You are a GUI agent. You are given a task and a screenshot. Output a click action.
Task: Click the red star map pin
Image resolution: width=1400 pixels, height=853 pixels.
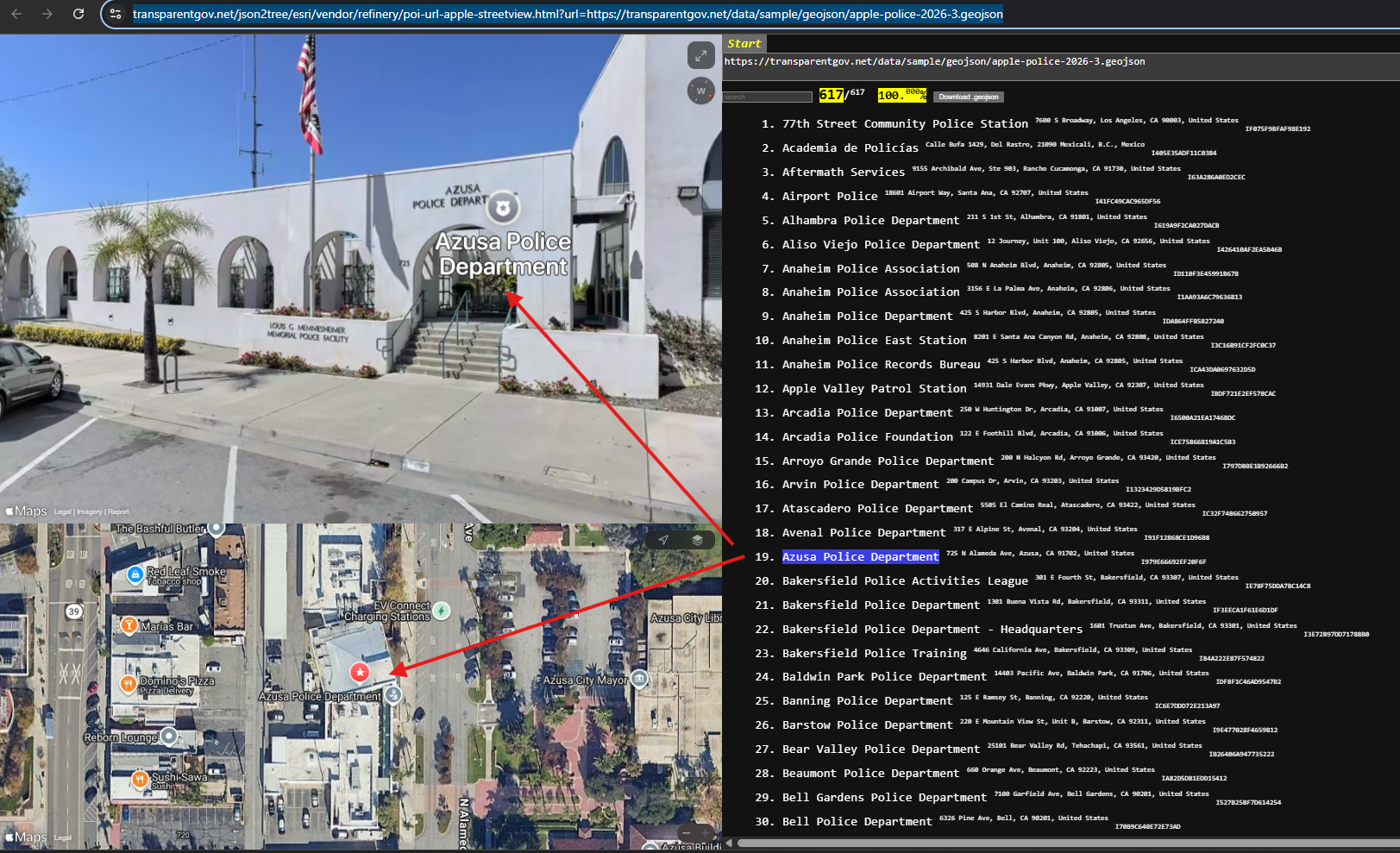pyautogui.click(x=360, y=672)
